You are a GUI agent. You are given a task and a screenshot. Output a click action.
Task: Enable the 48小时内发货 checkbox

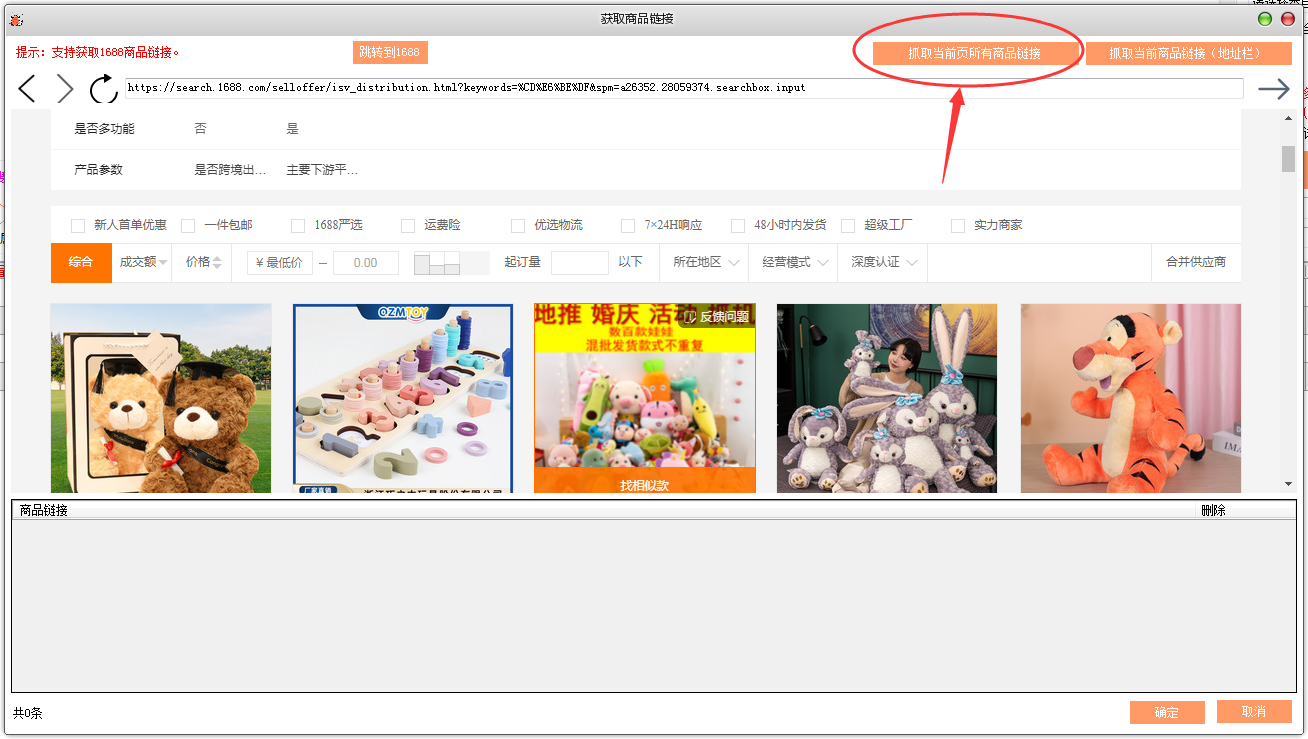pos(738,226)
